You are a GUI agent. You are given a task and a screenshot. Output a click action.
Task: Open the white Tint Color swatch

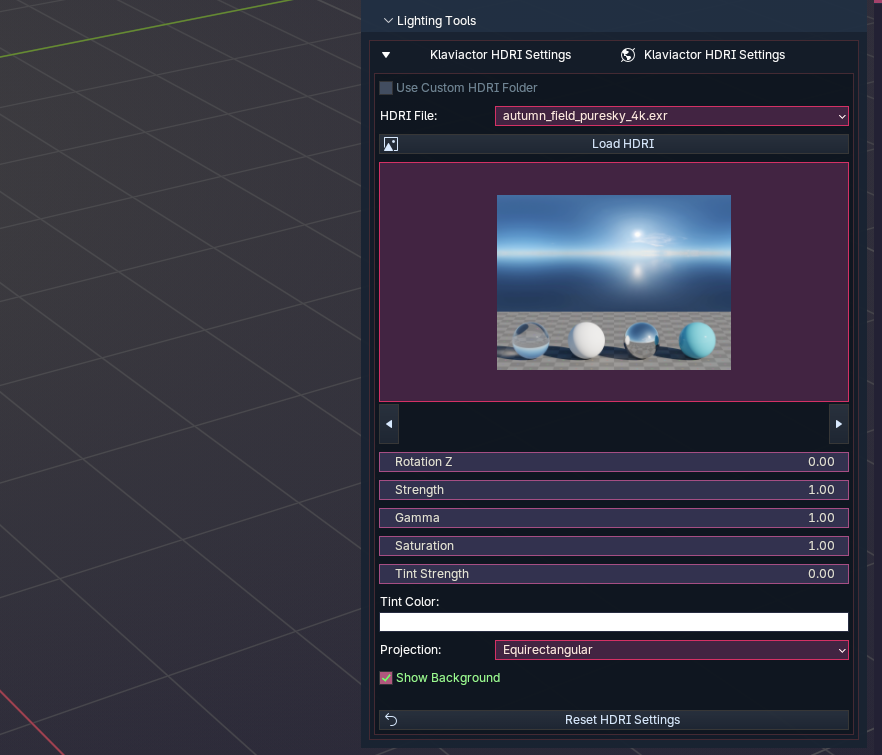614,622
